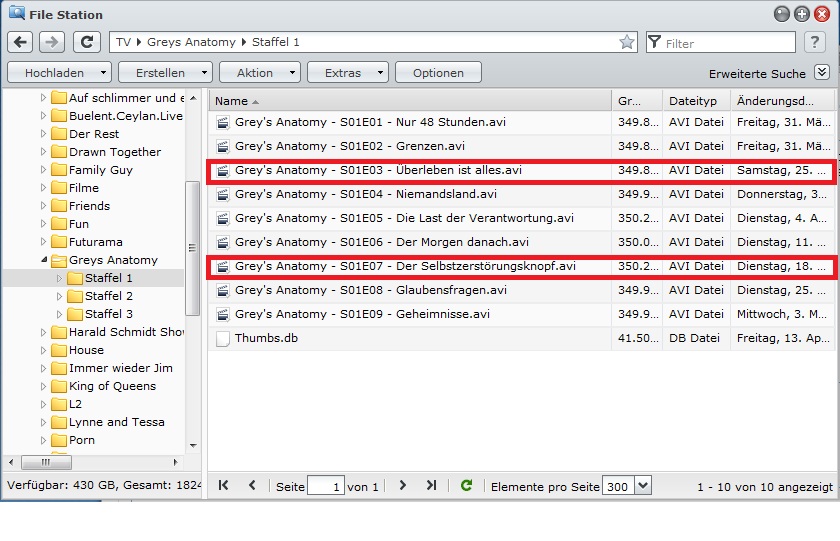This screenshot has width=840, height=541.
Task: Add the current folder to favorites star
Action: coord(627,42)
